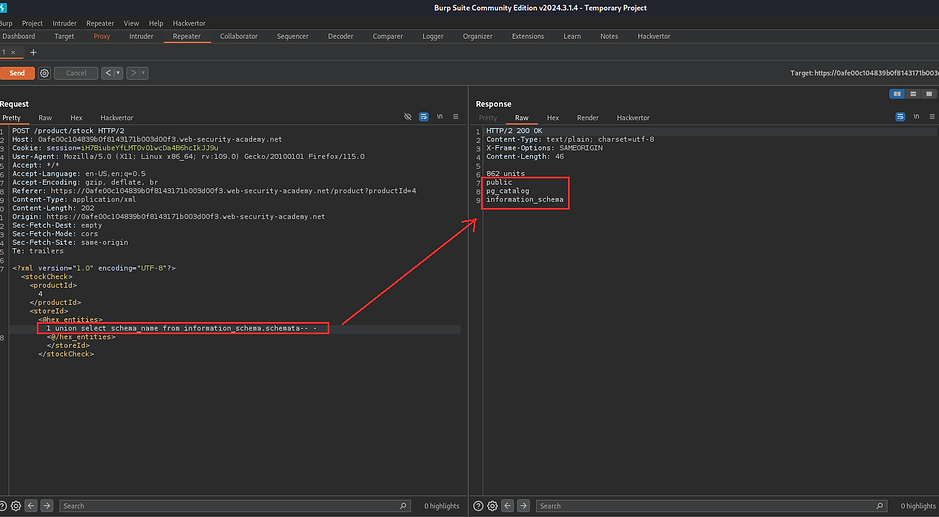This screenshot has width=939, height=517.
Task: Open Request search help question icon
Action: [x=2, y=506]
